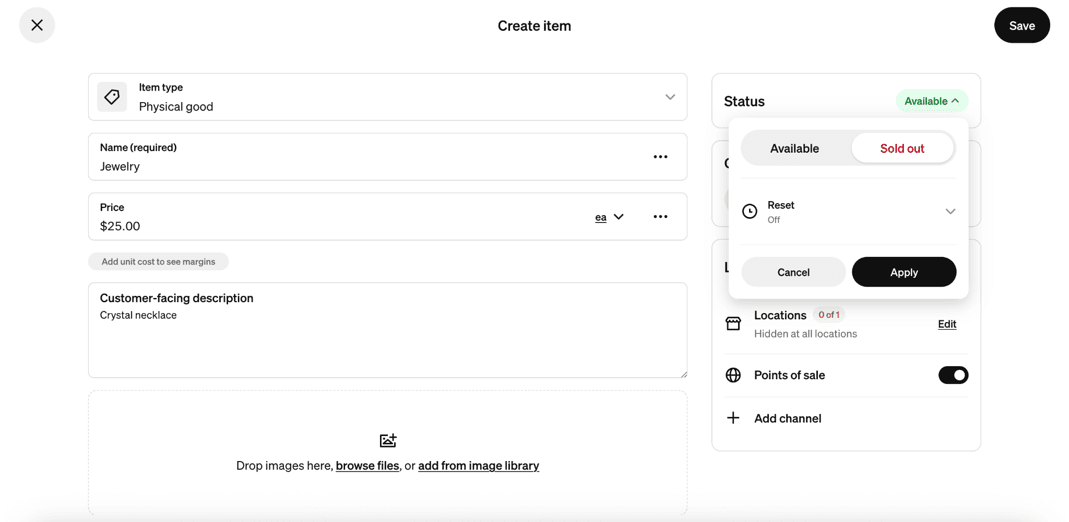This screenshot has width=1069, height=522.
Task: Edit the Customer-facing description text area
Action: pos(387,331)
